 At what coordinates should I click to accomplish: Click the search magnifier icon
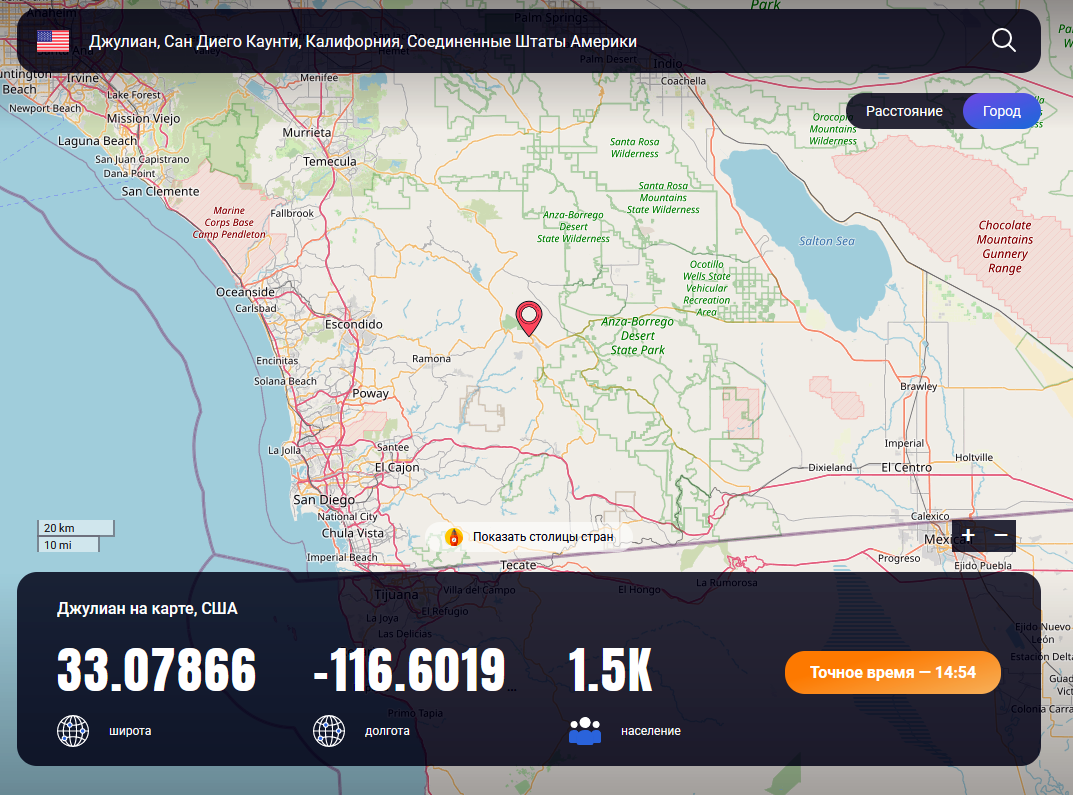point(1003,40)
